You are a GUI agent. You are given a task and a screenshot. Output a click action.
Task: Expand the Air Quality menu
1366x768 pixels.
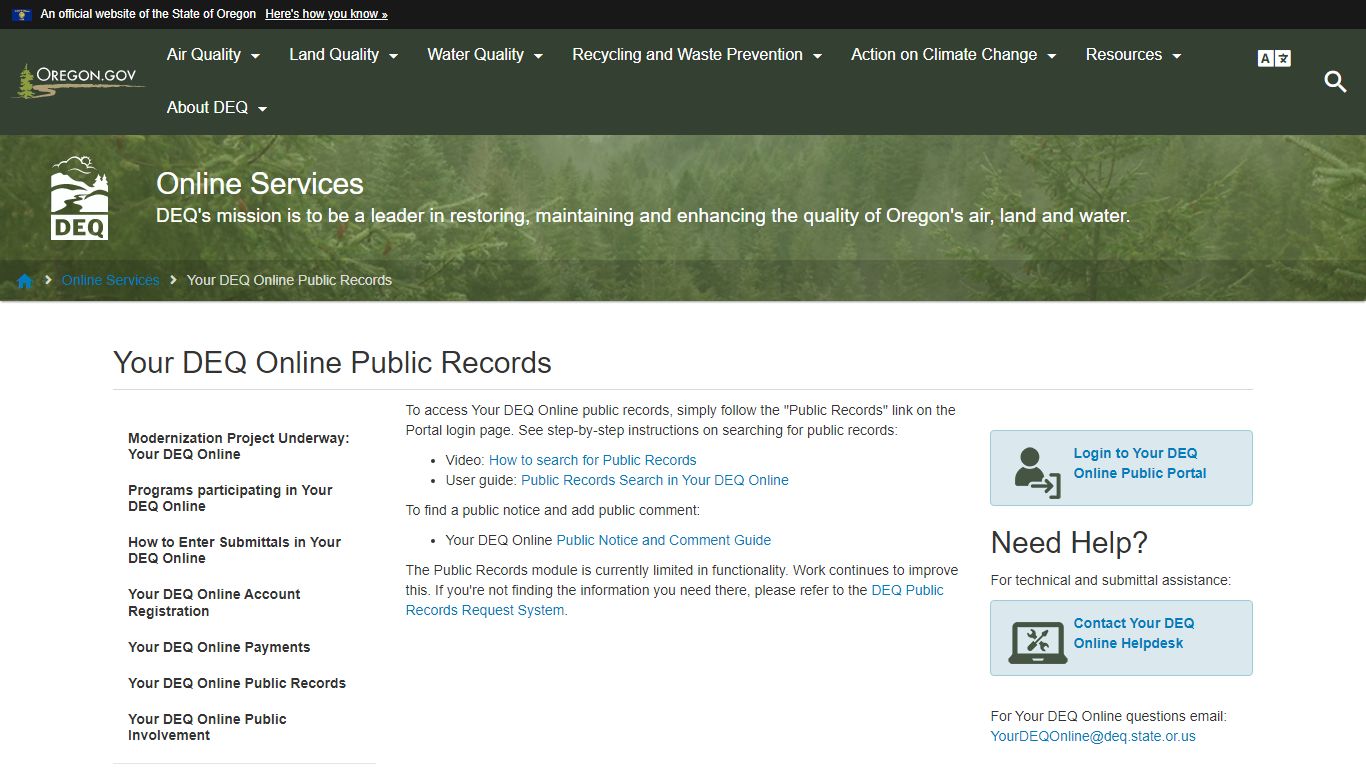pos(213,55)
